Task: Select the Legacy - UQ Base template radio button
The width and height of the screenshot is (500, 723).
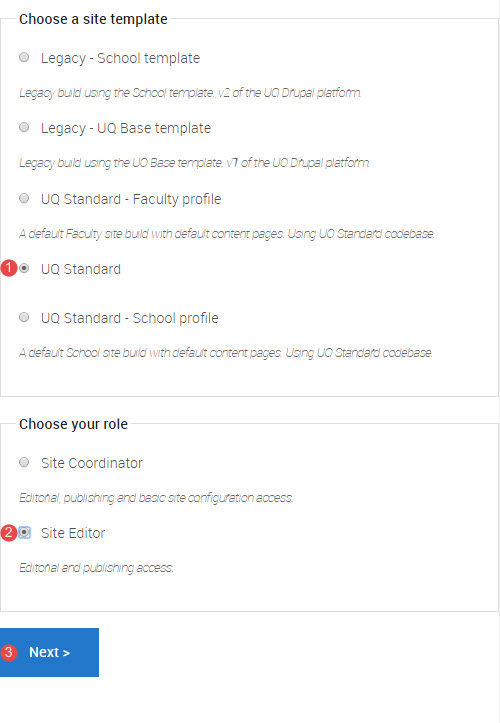Action: pyautogui.click(x=24, y=127)
